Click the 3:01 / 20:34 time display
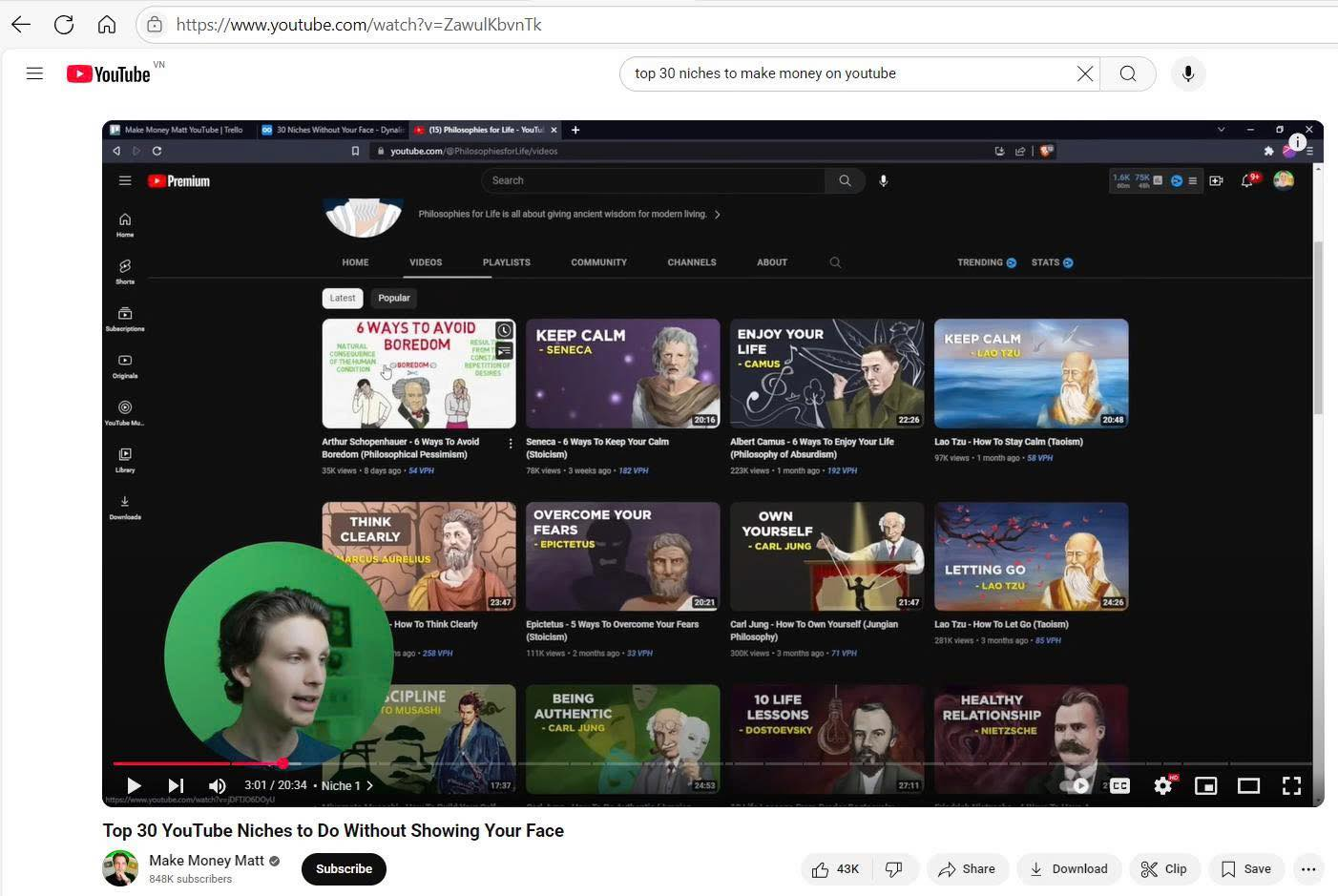The image size is (1338, 896). click(x=276, y=785)
